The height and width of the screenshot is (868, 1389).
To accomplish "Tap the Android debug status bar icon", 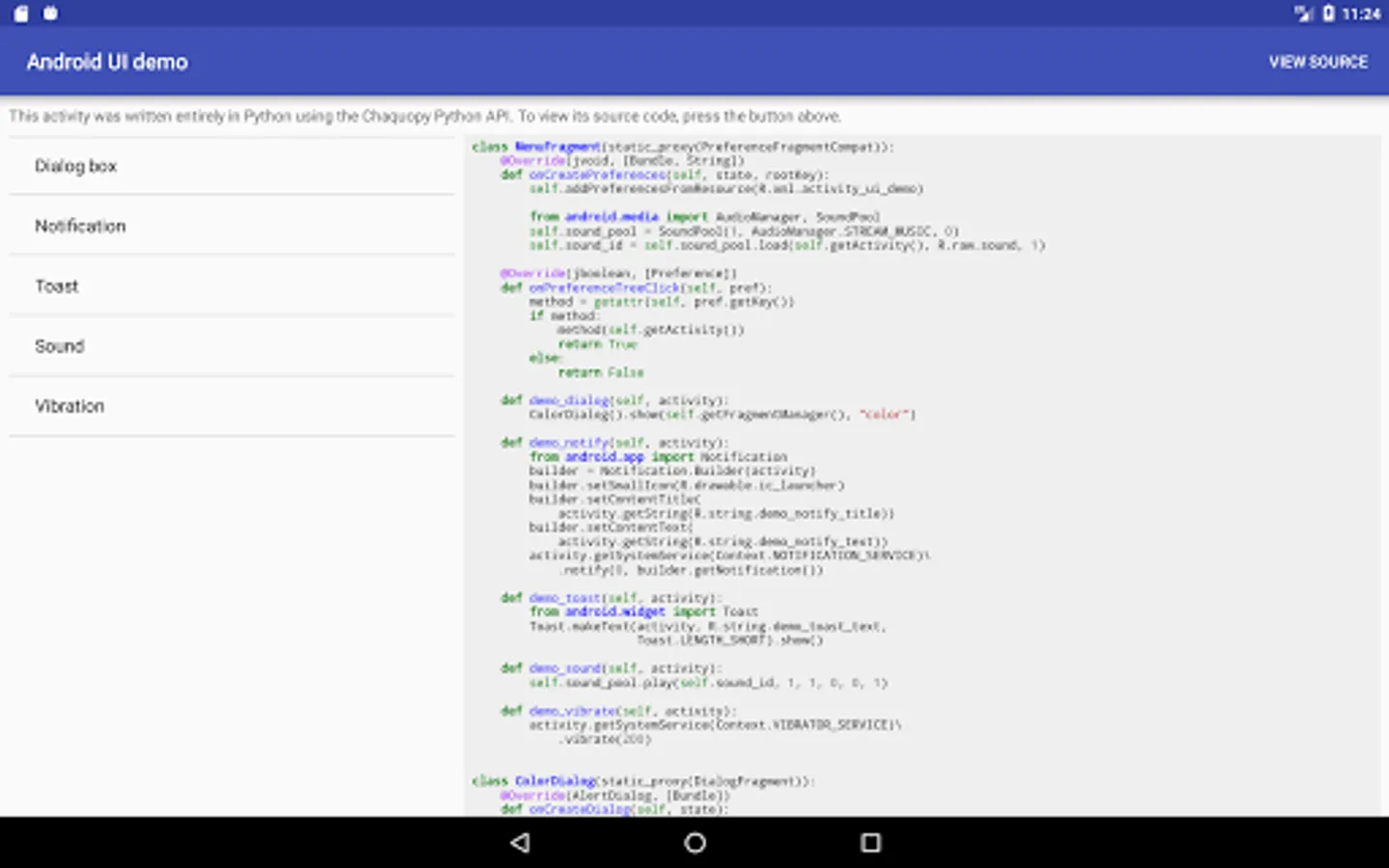I will point(51,14).
